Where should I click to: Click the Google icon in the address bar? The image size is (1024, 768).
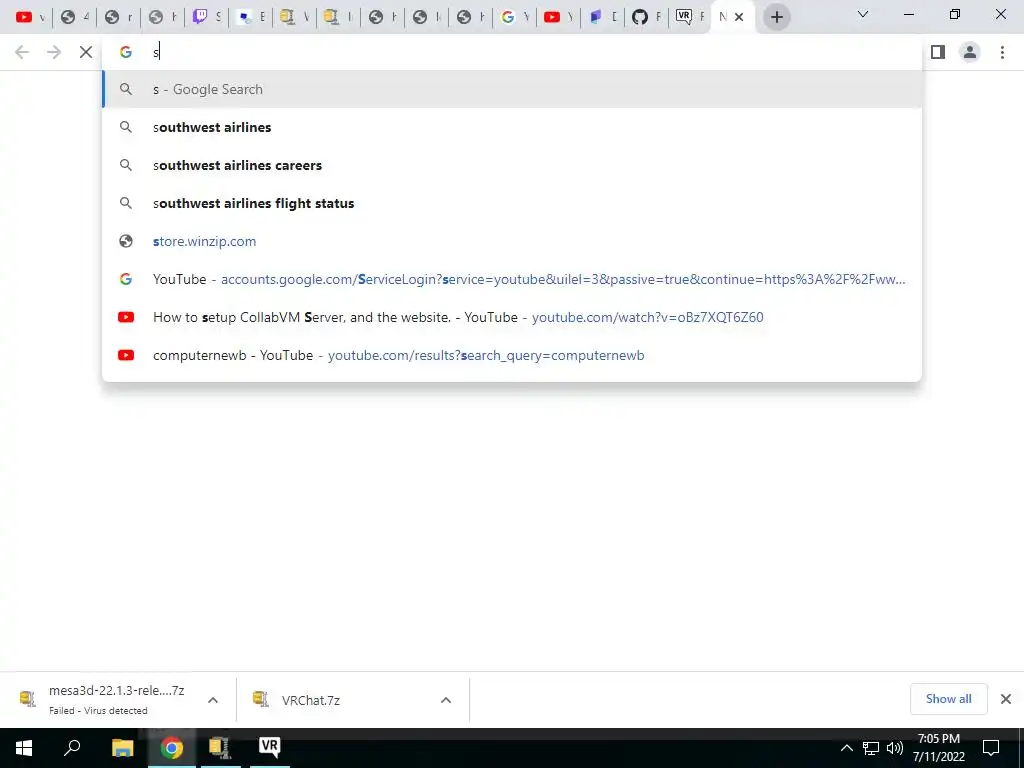tap(125, 52)
